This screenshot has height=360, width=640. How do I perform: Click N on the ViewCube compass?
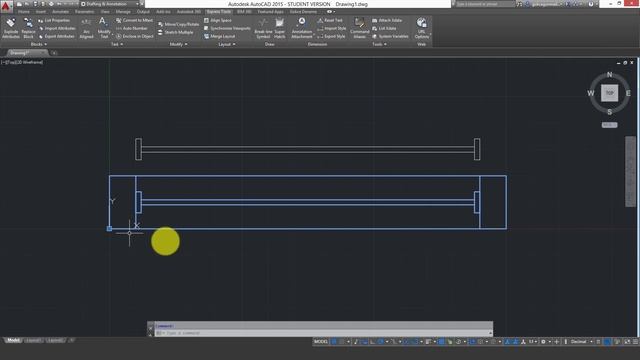coord(609,75)
